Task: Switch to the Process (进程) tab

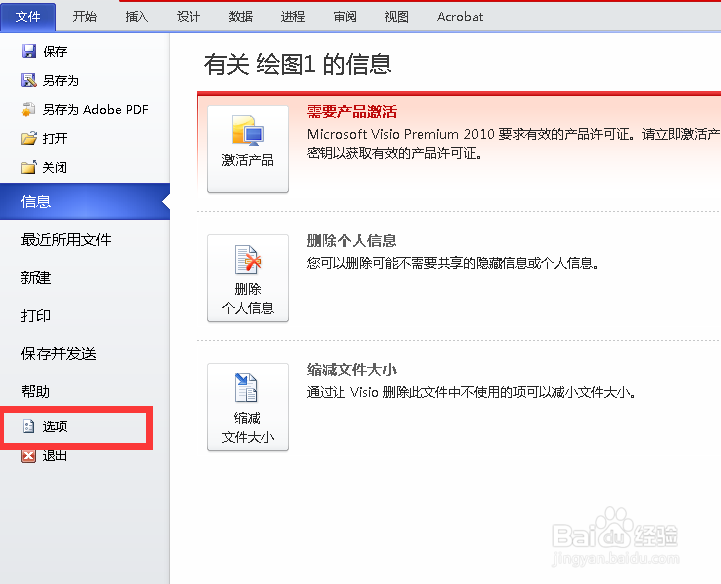Action: 292,17
